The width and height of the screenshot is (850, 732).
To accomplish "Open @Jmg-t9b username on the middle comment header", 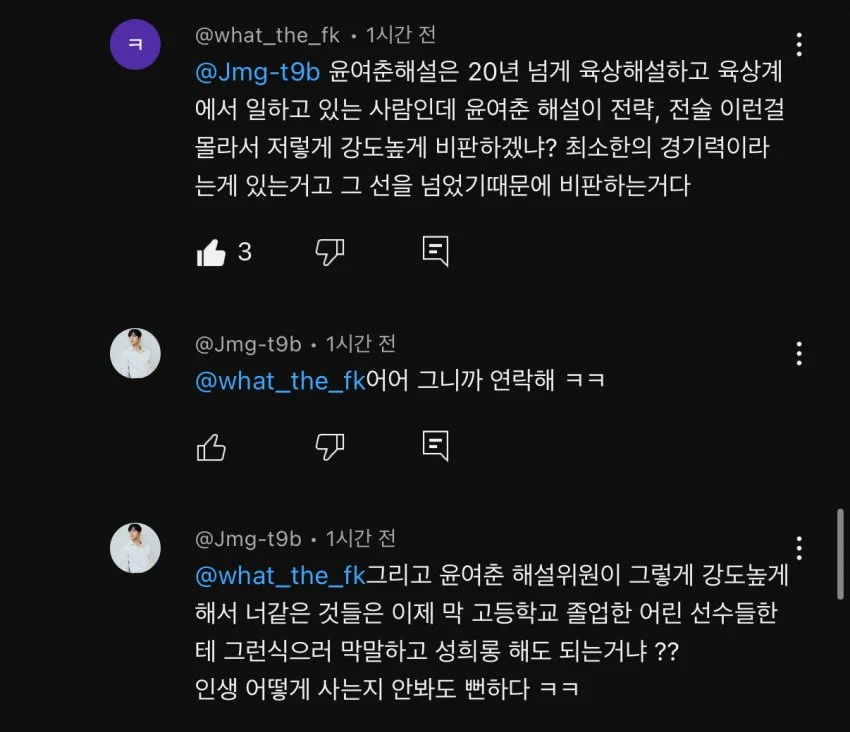I will (x=248, y=344).
